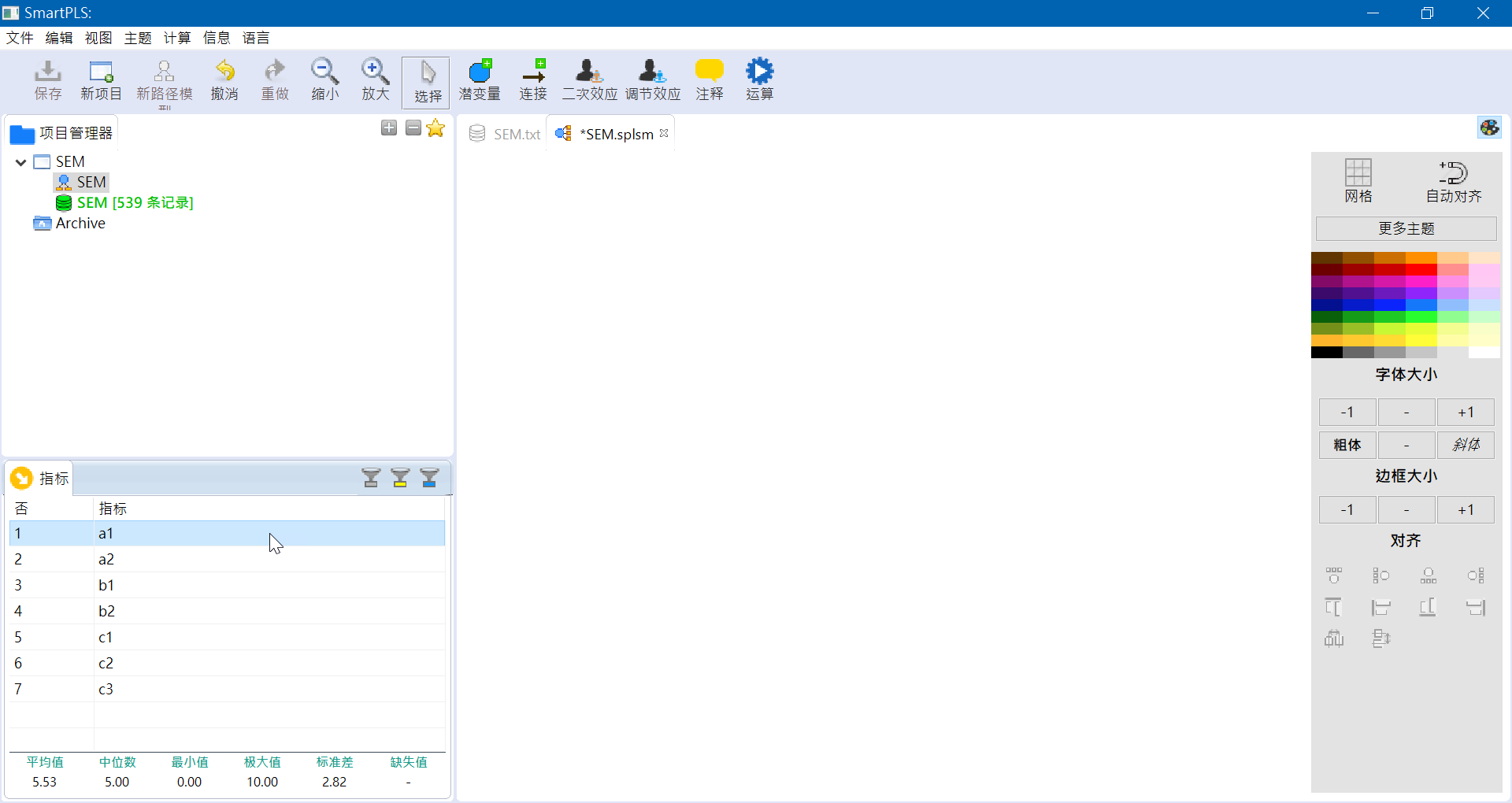1512x803 pixels.
Task: Add a comment with the 注释 tool
Action: pos(710,80)
